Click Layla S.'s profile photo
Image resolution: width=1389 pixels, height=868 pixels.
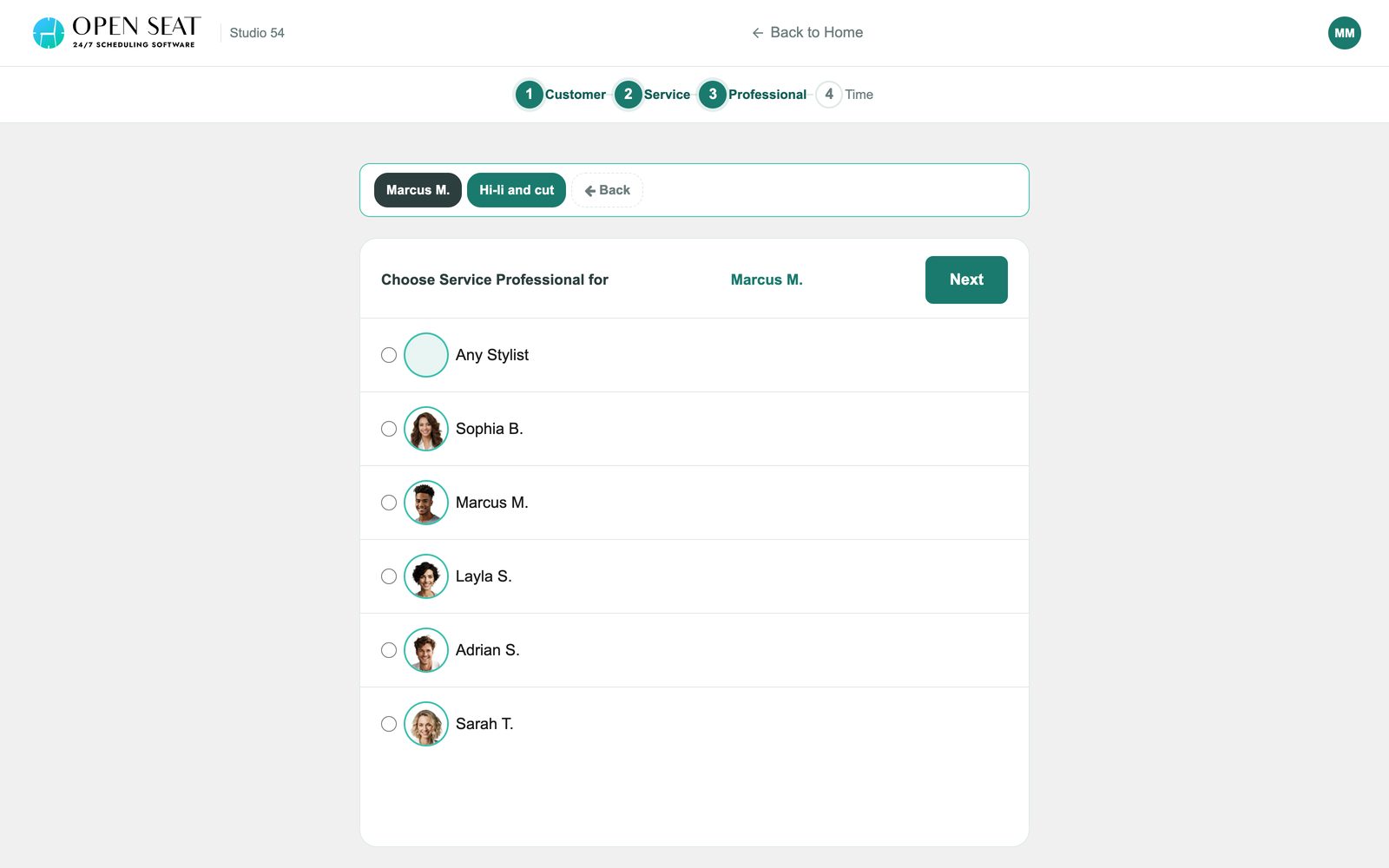coord(426,576)
